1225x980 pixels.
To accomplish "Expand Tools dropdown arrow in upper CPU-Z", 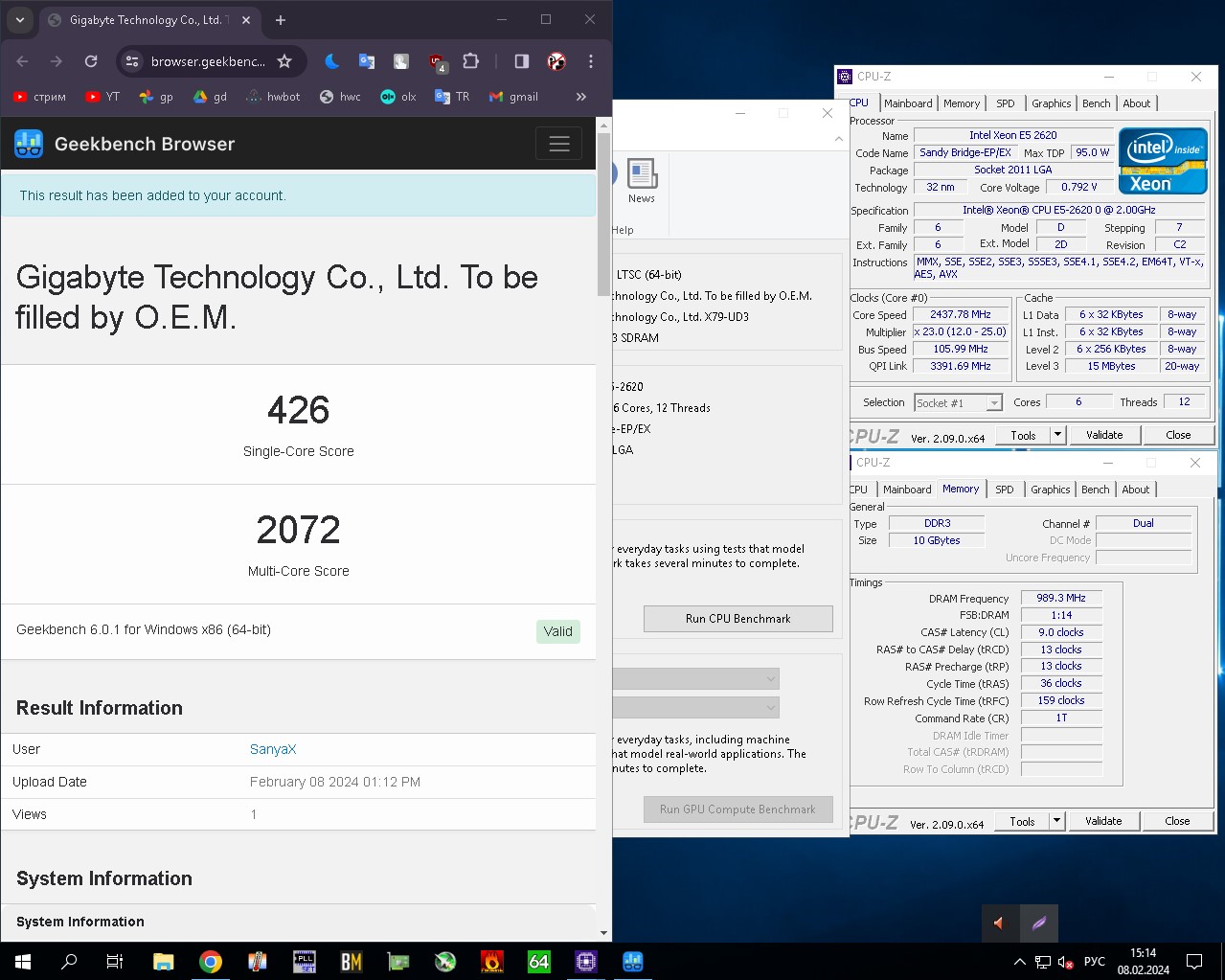I will pyautogui.click(x=1057, y=435).
